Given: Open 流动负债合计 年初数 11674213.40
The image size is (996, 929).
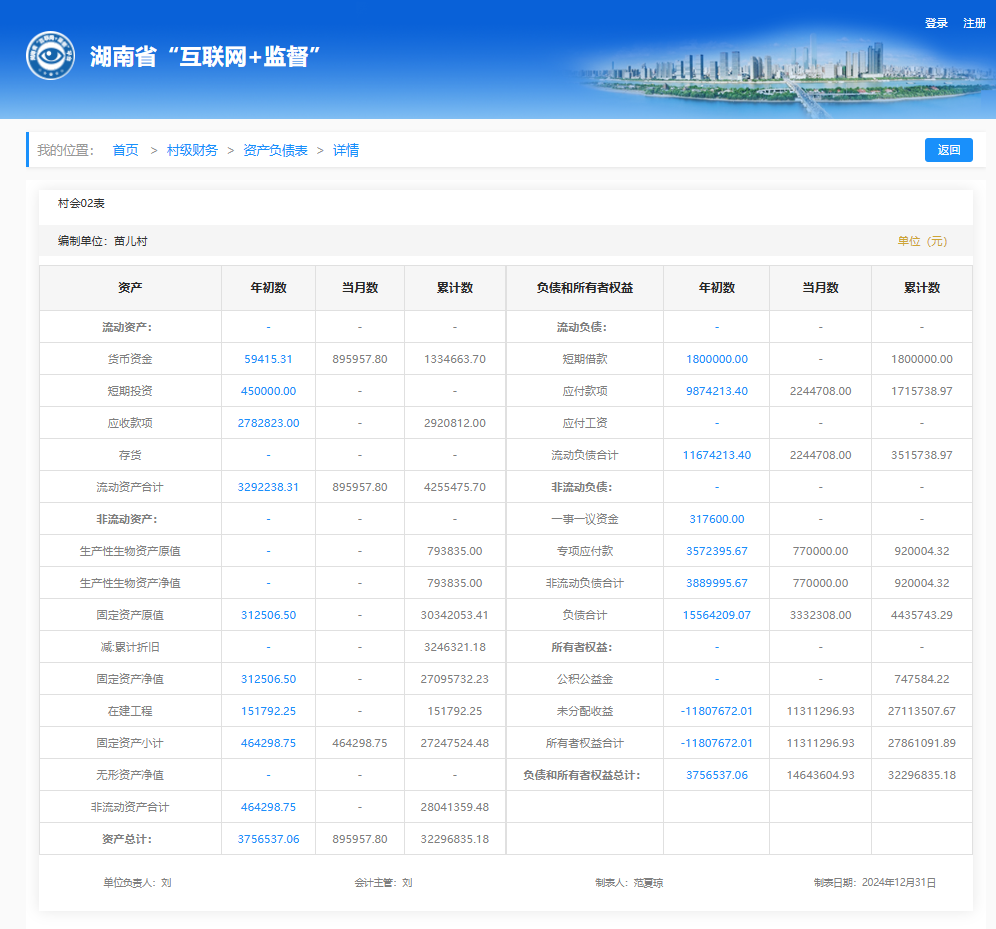Looking at the screenshot, I should 717,455.
